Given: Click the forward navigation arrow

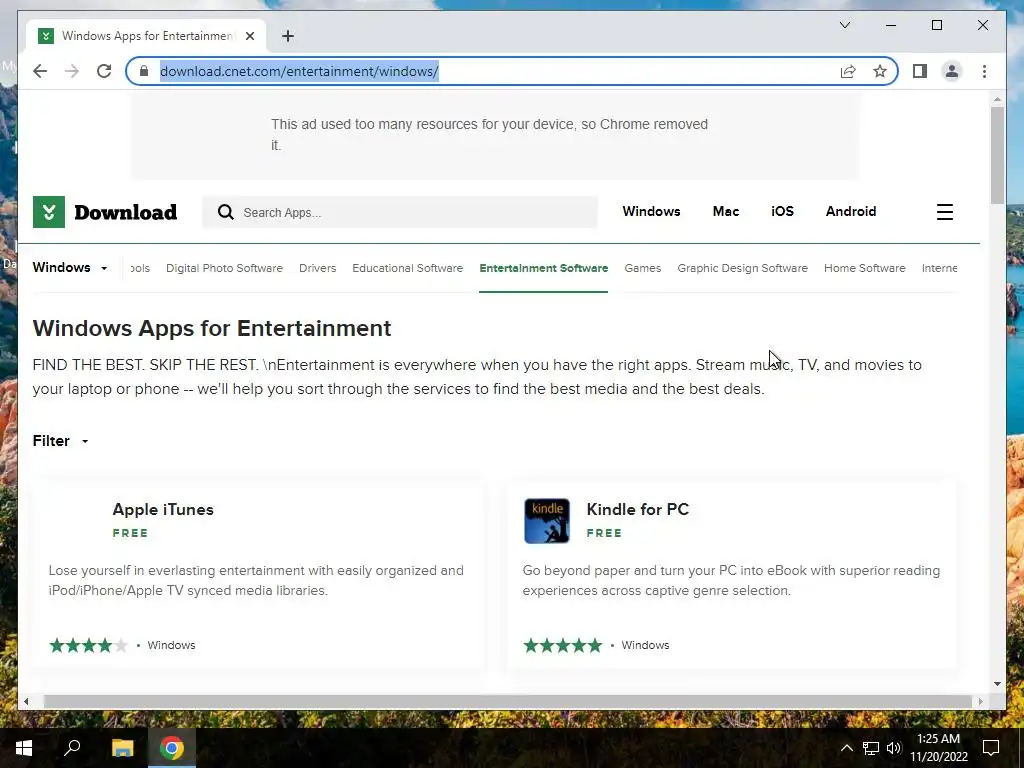Looking at the screenshot, I should 72,71.
